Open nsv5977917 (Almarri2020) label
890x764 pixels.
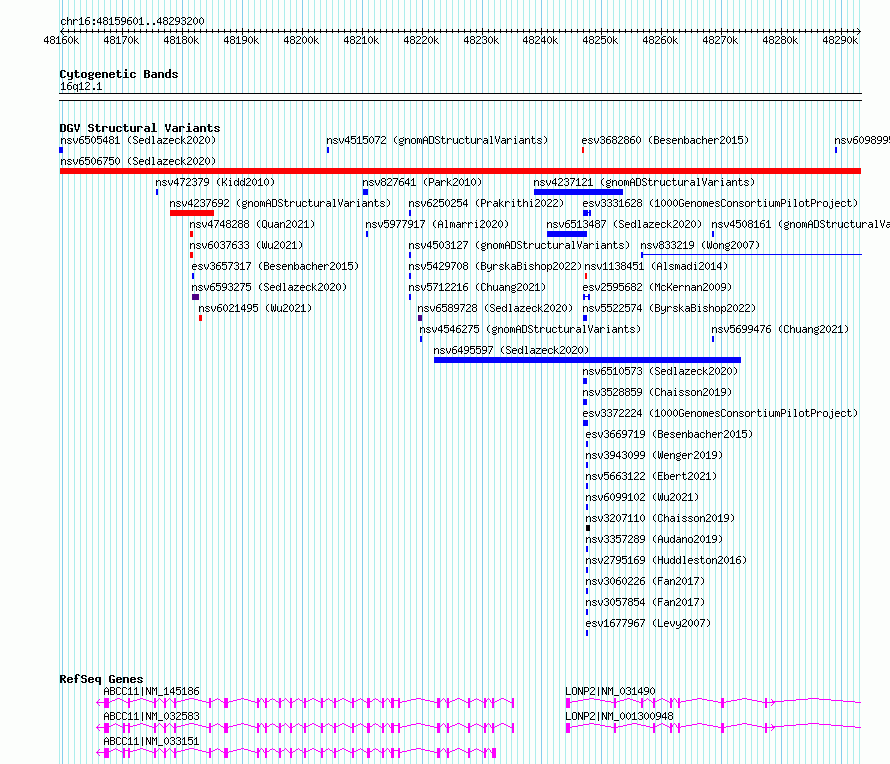(437, 224)
